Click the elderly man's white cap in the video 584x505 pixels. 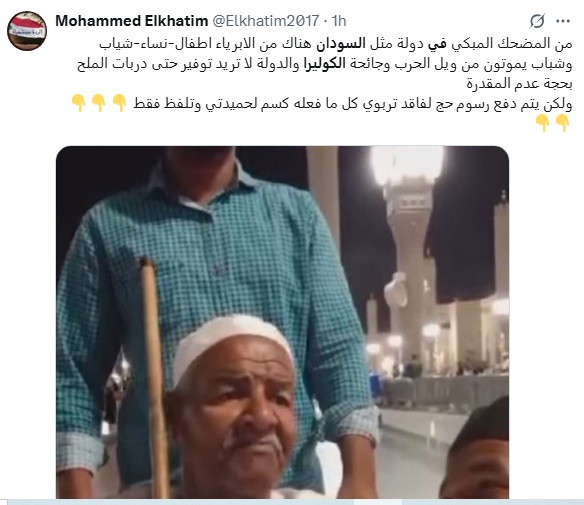(230, 344)
